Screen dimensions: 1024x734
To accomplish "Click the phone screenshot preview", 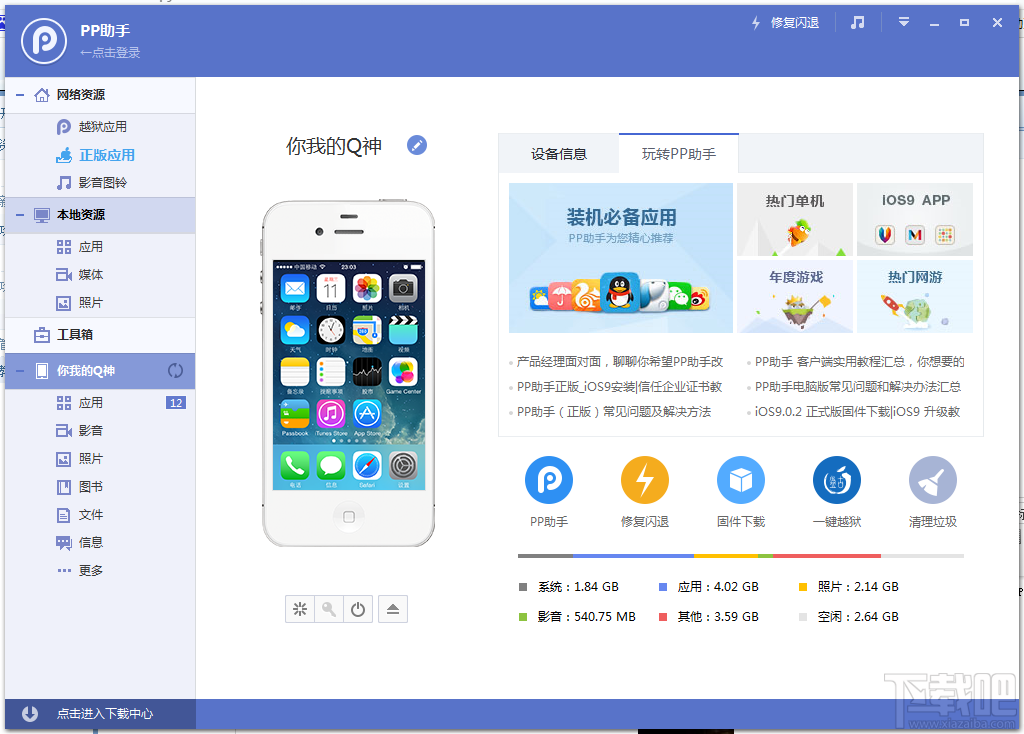I will pyautogui.click(x=349, y=375).
